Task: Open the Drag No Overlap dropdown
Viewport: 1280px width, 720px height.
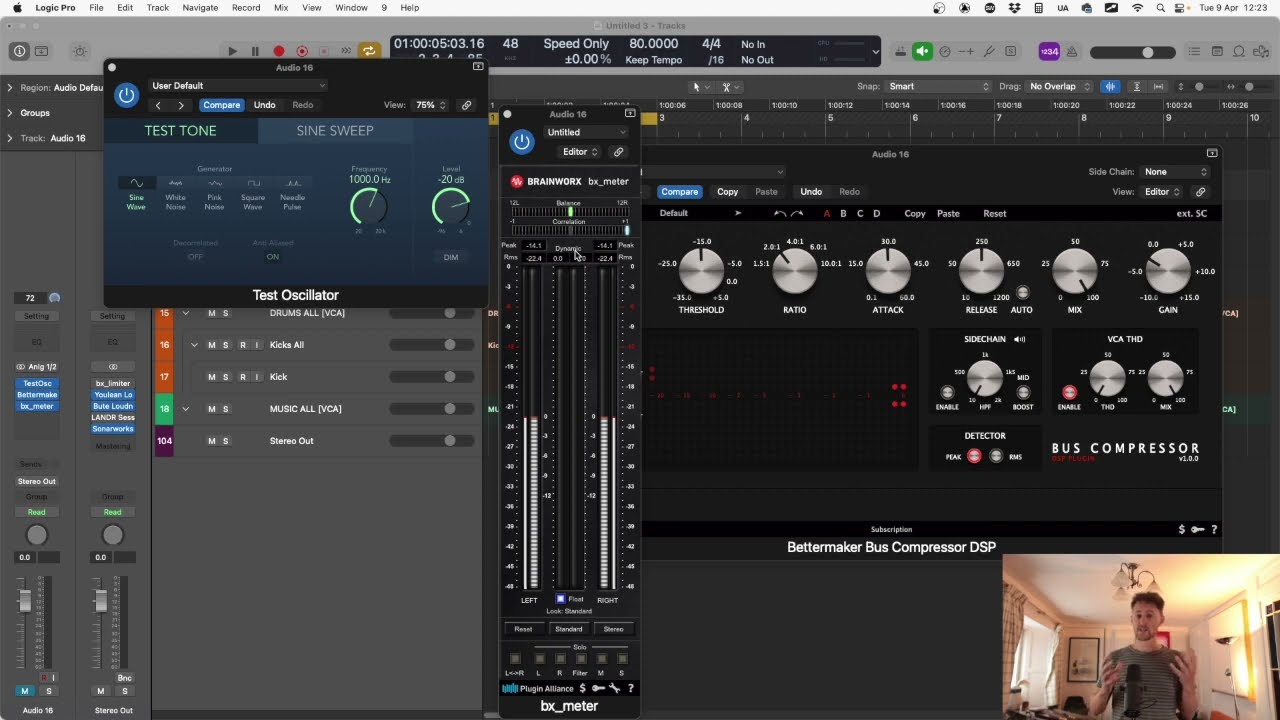Action: 1060,87
